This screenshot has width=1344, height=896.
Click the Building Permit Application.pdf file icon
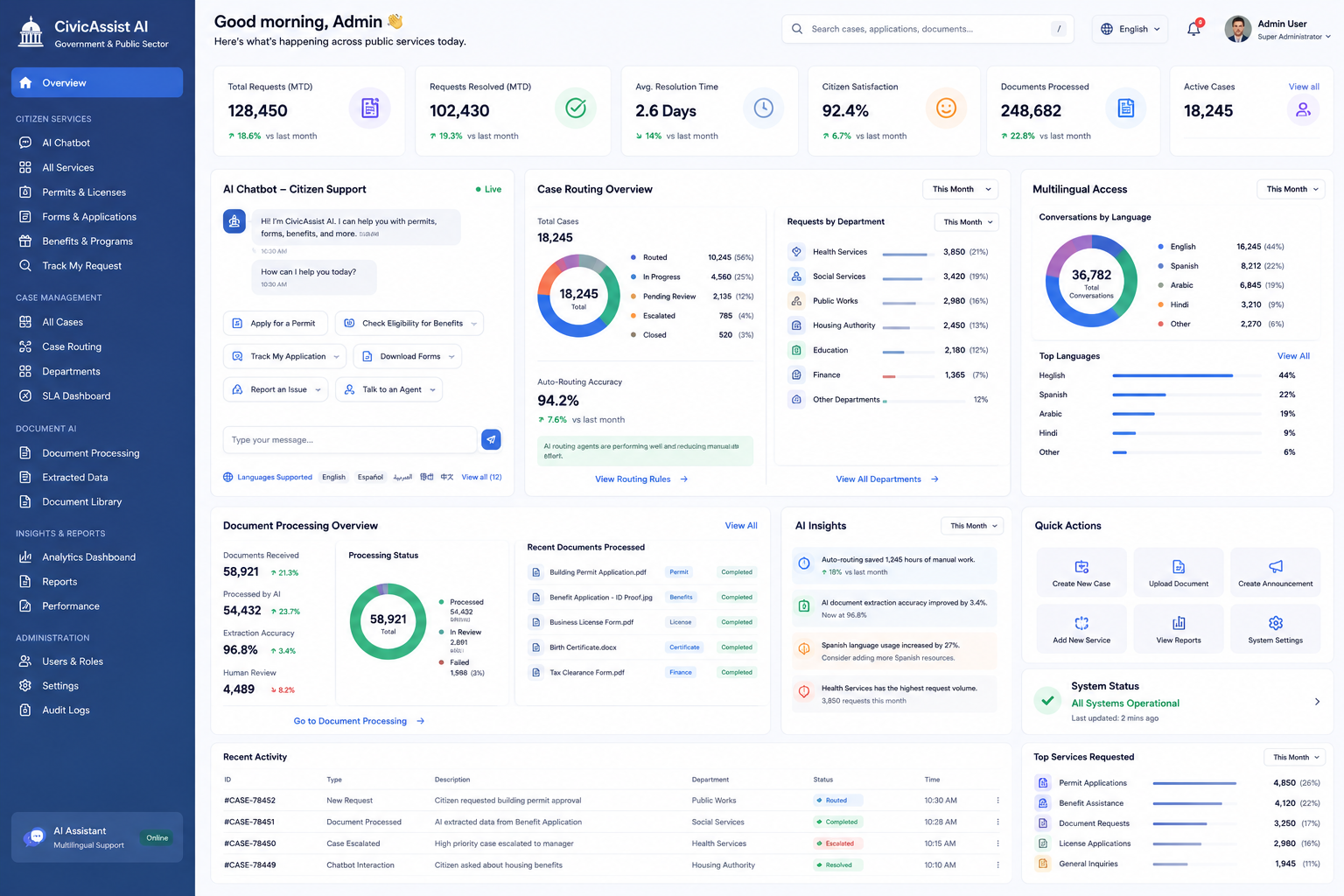click(536, 572)
